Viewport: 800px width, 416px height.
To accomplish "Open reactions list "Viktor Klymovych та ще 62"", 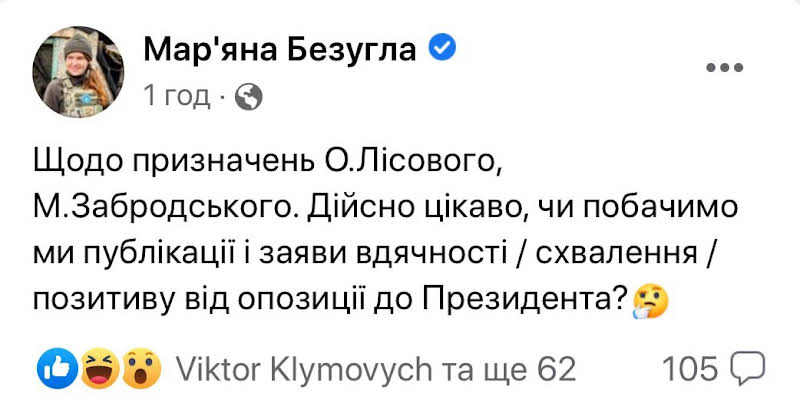I will (x=375, y=370).
